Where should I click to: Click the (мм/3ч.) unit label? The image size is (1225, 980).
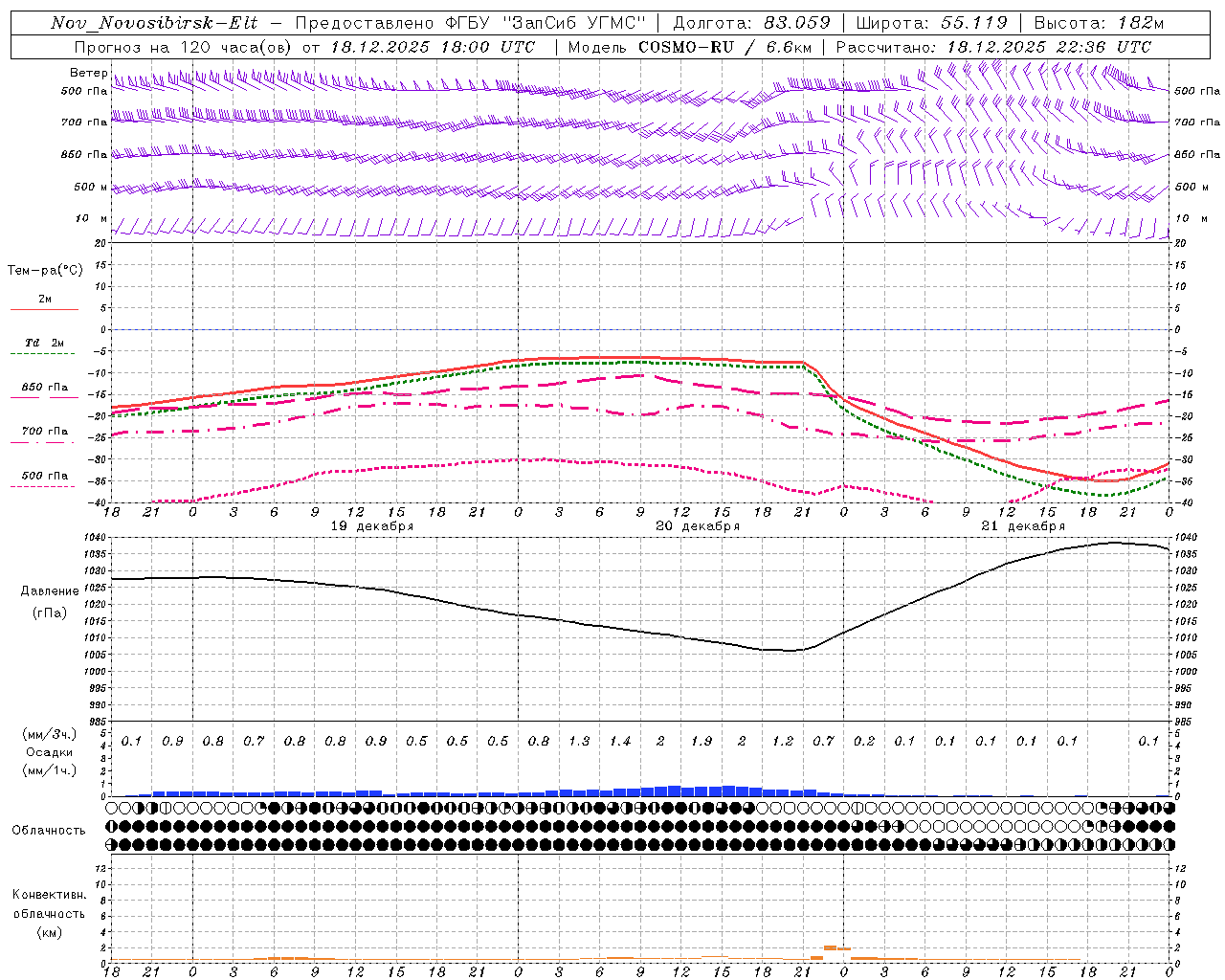pyautogui.click(x=49, y=735)
